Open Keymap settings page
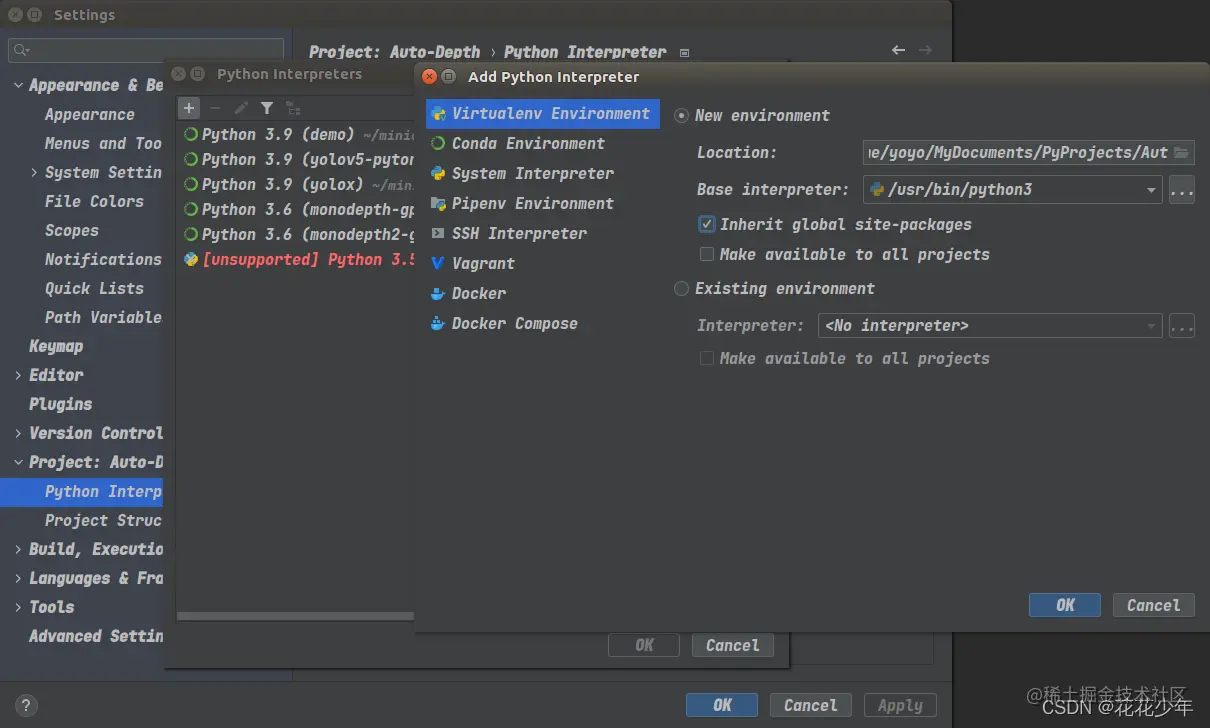Image resolution: width=1210 pixels, height=728 pixels. pyautogui.click(x=56, y=346)
